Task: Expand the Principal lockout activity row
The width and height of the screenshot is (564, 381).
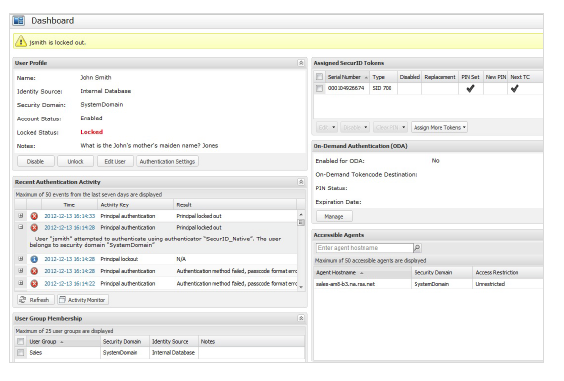Action: coord(21,259)
